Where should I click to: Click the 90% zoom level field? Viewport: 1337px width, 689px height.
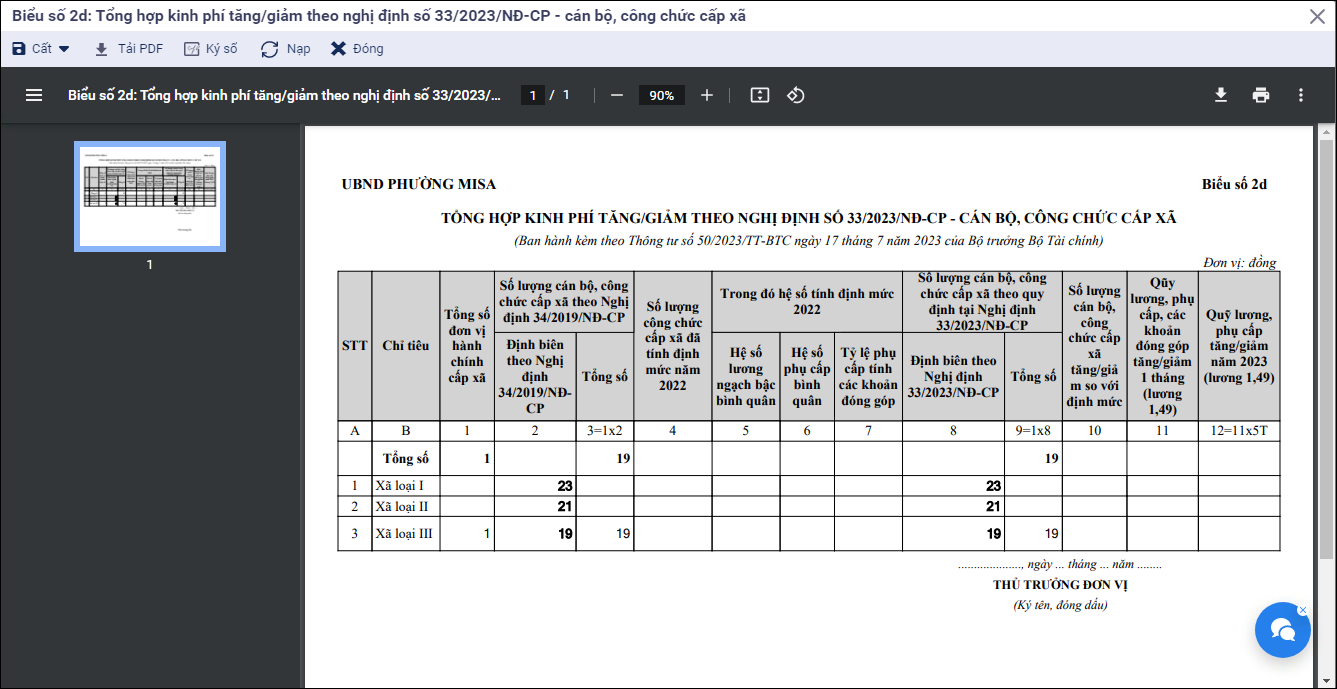tap(661, 95)
